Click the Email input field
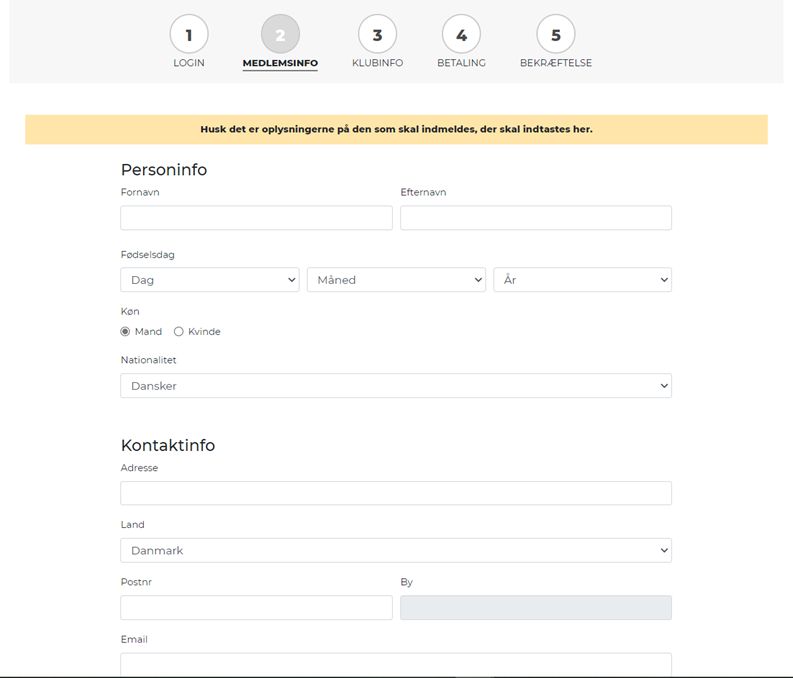The image size is (793, 678). click(x=396, y=664)
